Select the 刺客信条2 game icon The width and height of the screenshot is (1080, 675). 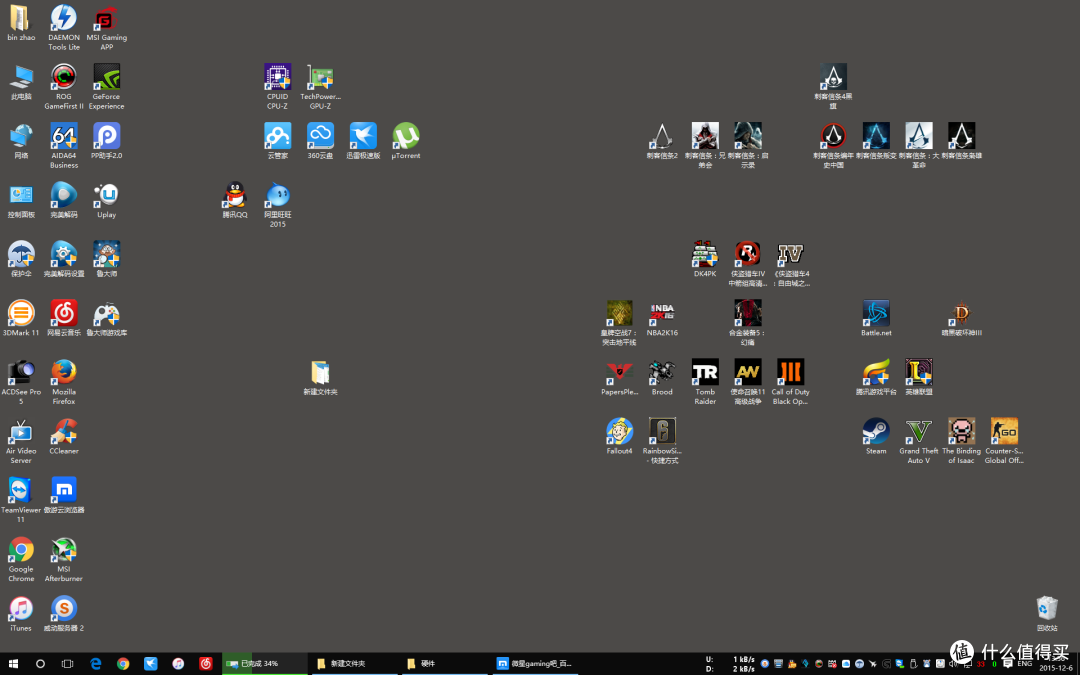pyautogui.click(x=662, y=141)
